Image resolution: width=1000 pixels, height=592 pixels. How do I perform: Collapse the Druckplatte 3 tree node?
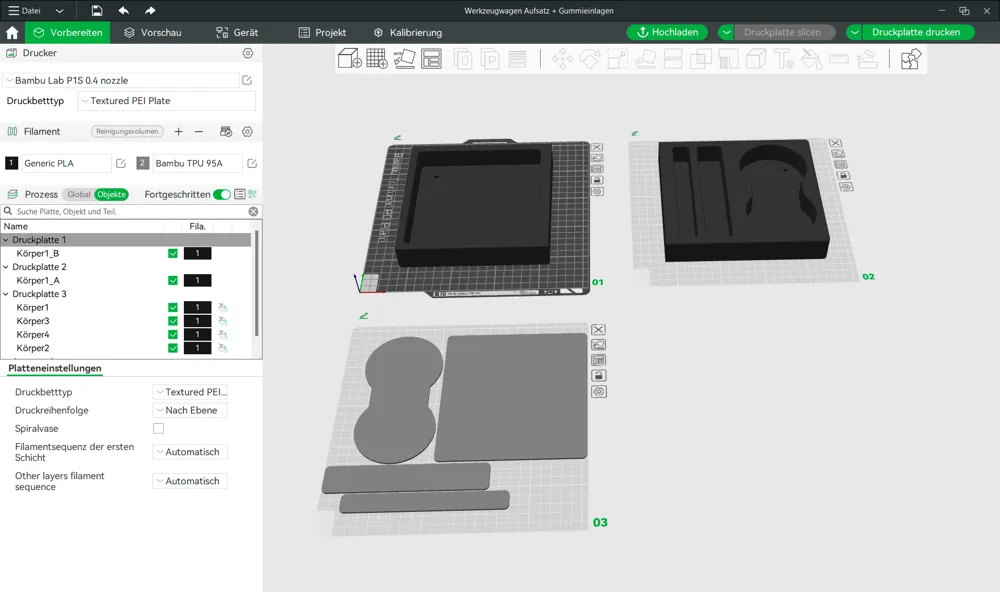tap(6, 294)
